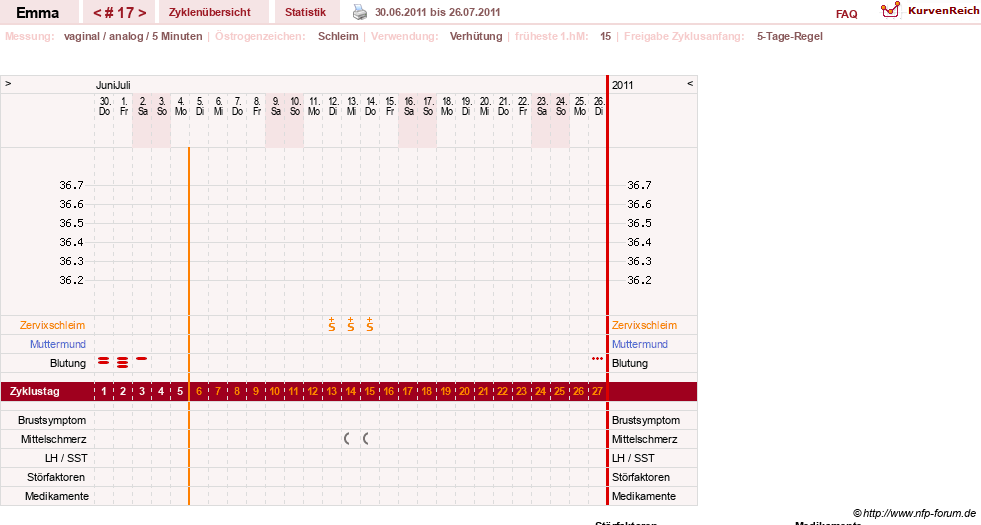Screen dimensions: 981x525
Task: Open the Statistik tab
Action: (305, 12)
